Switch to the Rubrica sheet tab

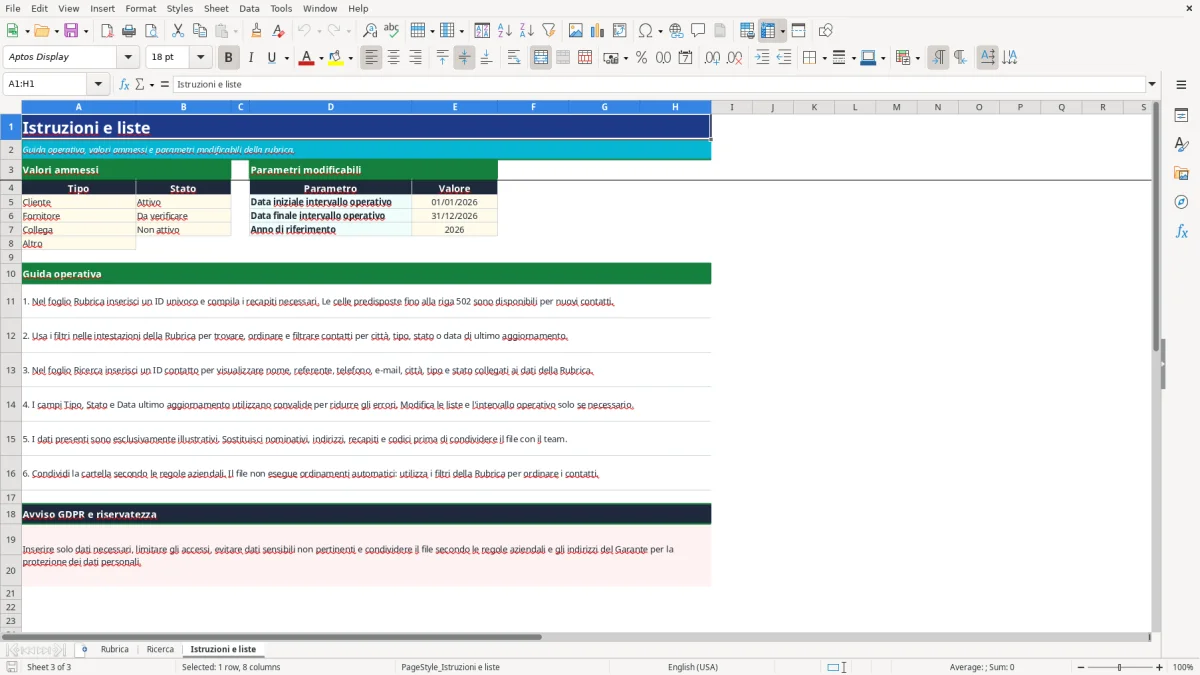[x=115, y=650]
